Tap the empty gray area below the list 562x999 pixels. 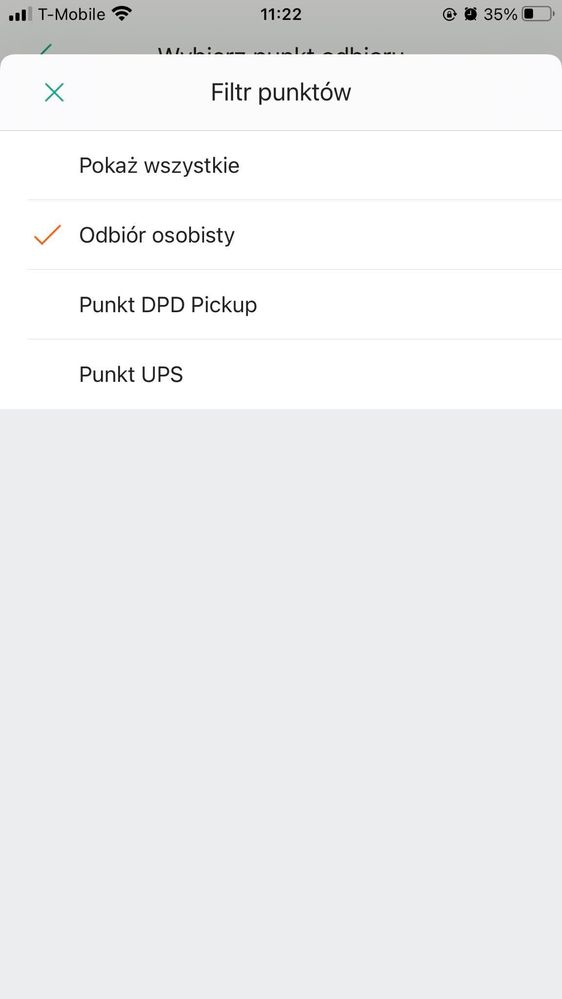point(281,703)
